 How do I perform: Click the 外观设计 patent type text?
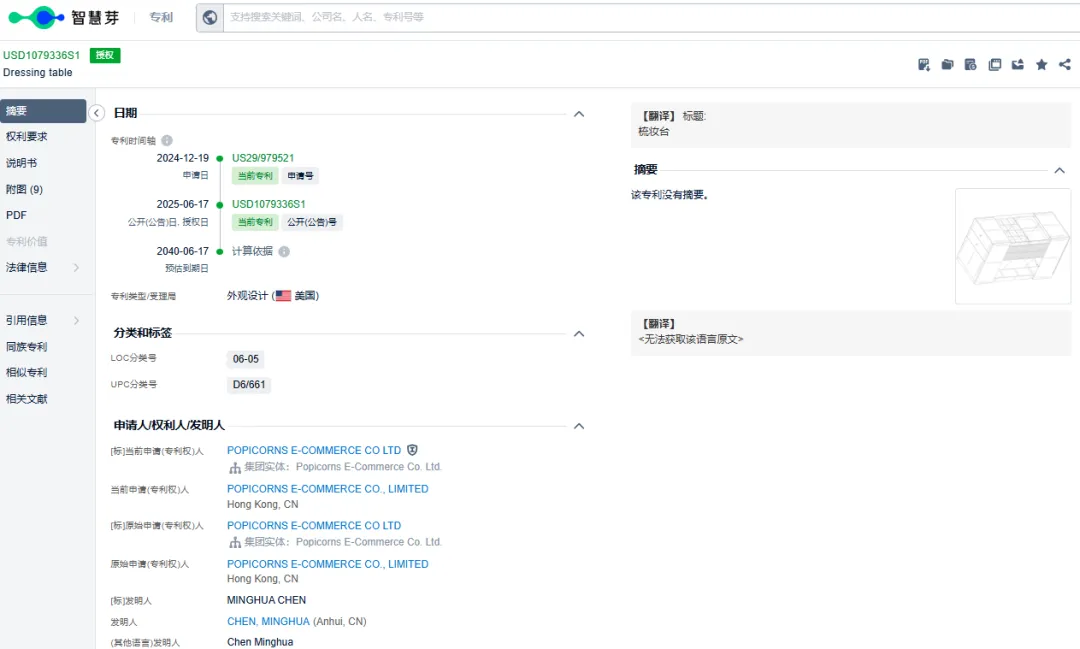[x=247, y=296]
